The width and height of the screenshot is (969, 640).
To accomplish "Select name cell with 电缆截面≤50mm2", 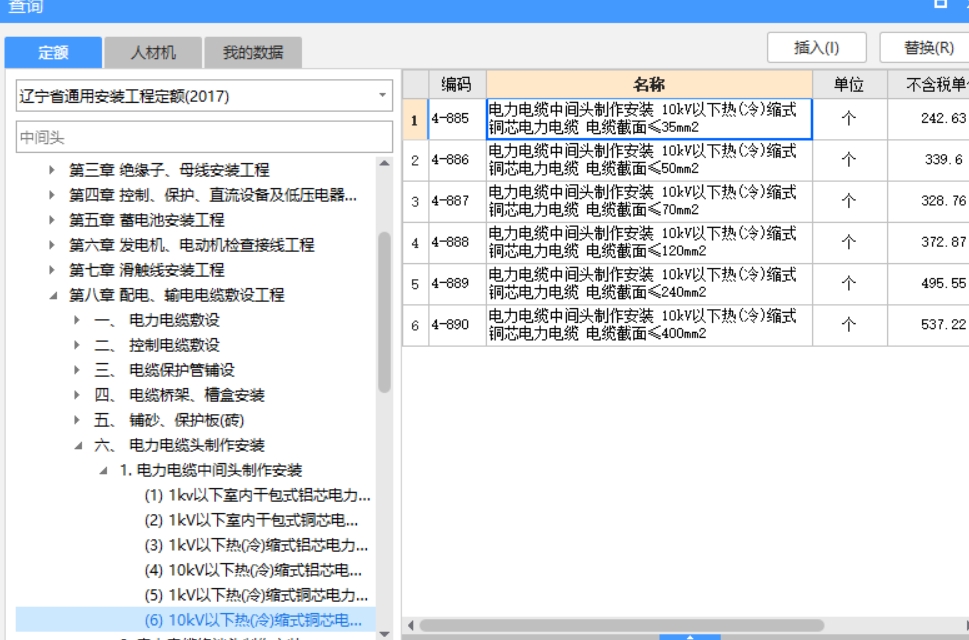I will (x=649, y=160).
